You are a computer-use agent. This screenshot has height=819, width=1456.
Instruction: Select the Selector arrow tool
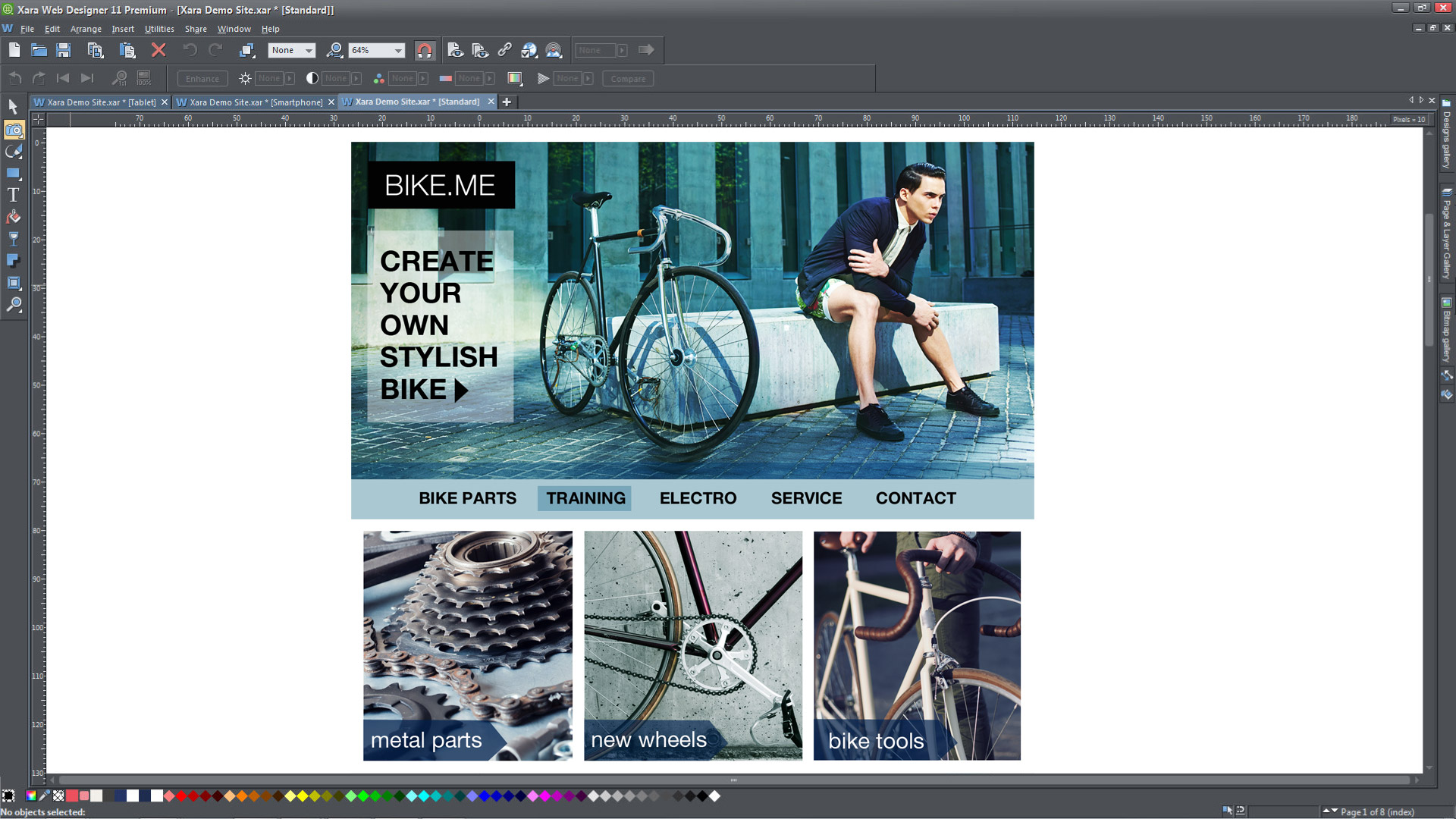click(x=14, y=108)
